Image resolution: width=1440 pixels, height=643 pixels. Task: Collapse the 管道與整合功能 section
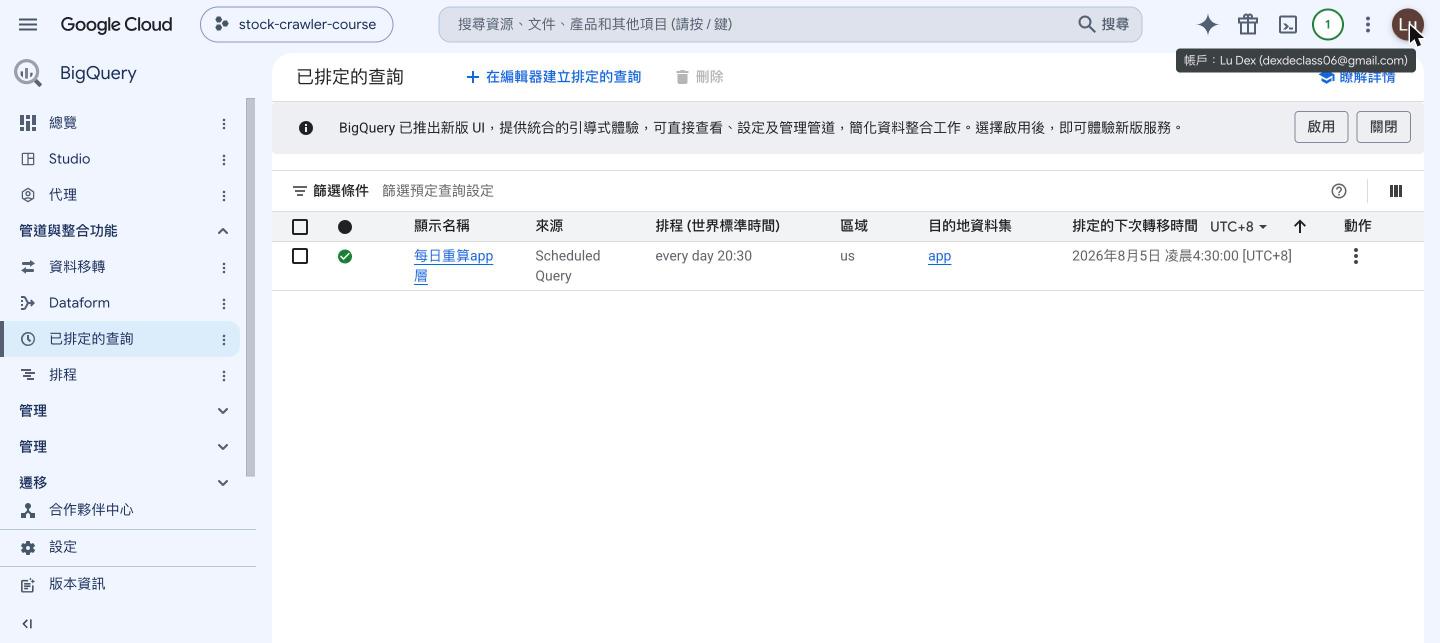223,231
